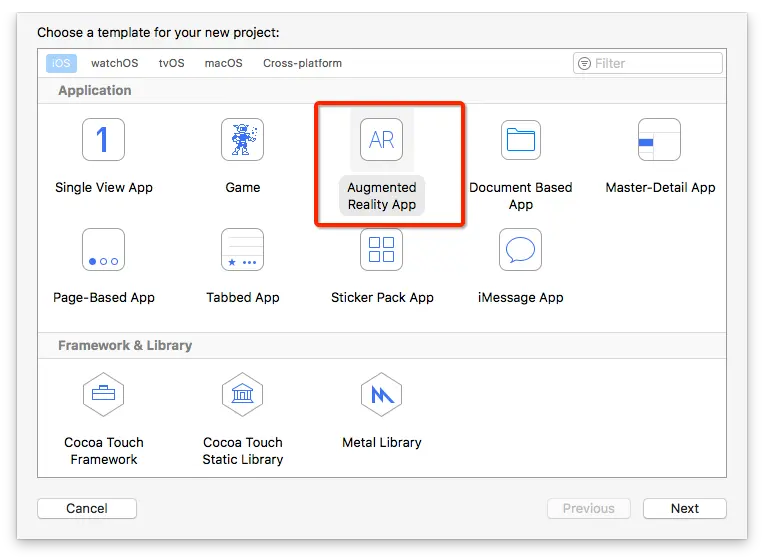The height and width of the screenshot is (560, 764).
Task: Pick the Metal Library icon
Action: tap(382, 394)
